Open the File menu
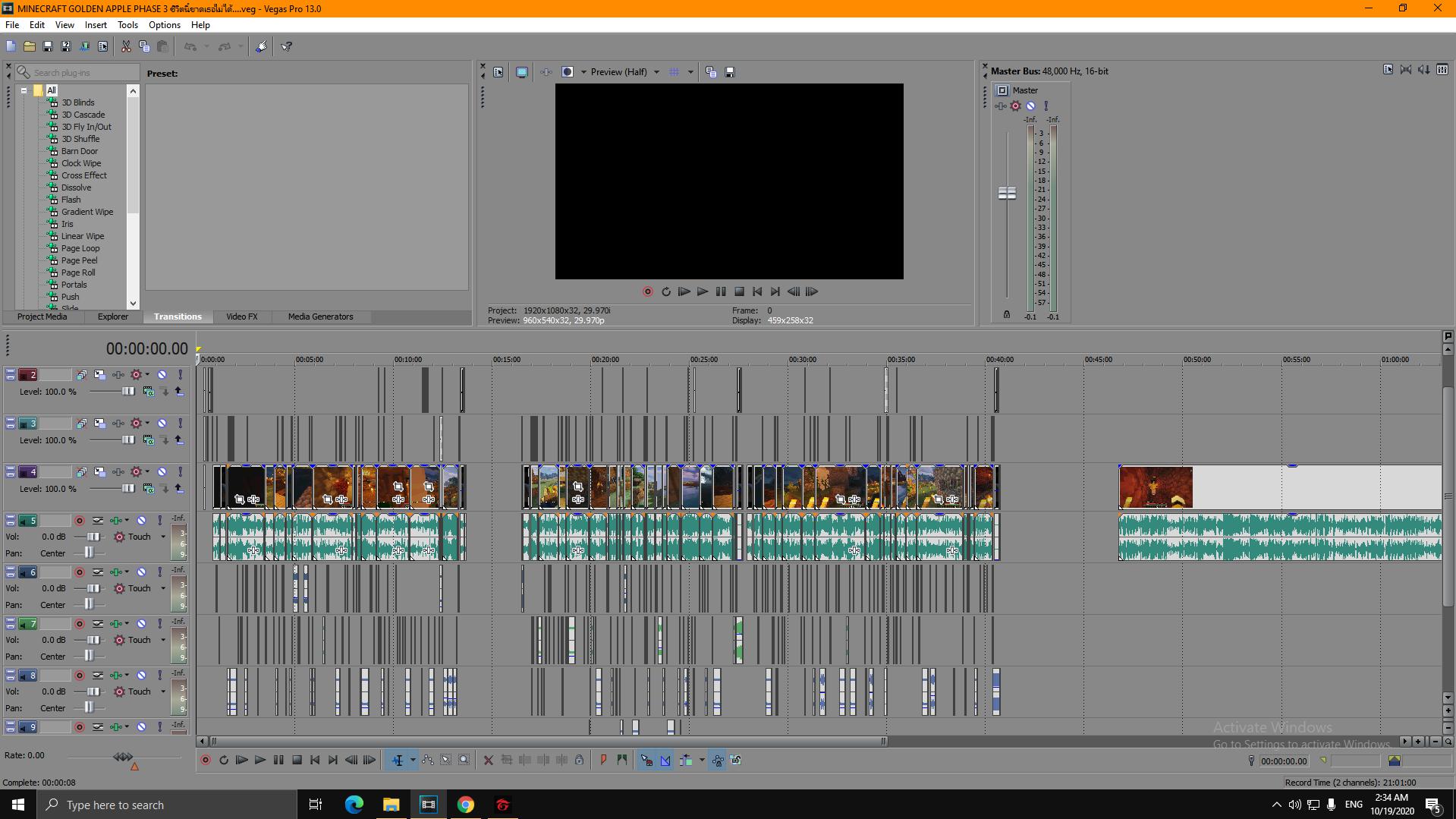Viewport: 1456px width, 819px height. pyautogui.click(x=12, y=25)
